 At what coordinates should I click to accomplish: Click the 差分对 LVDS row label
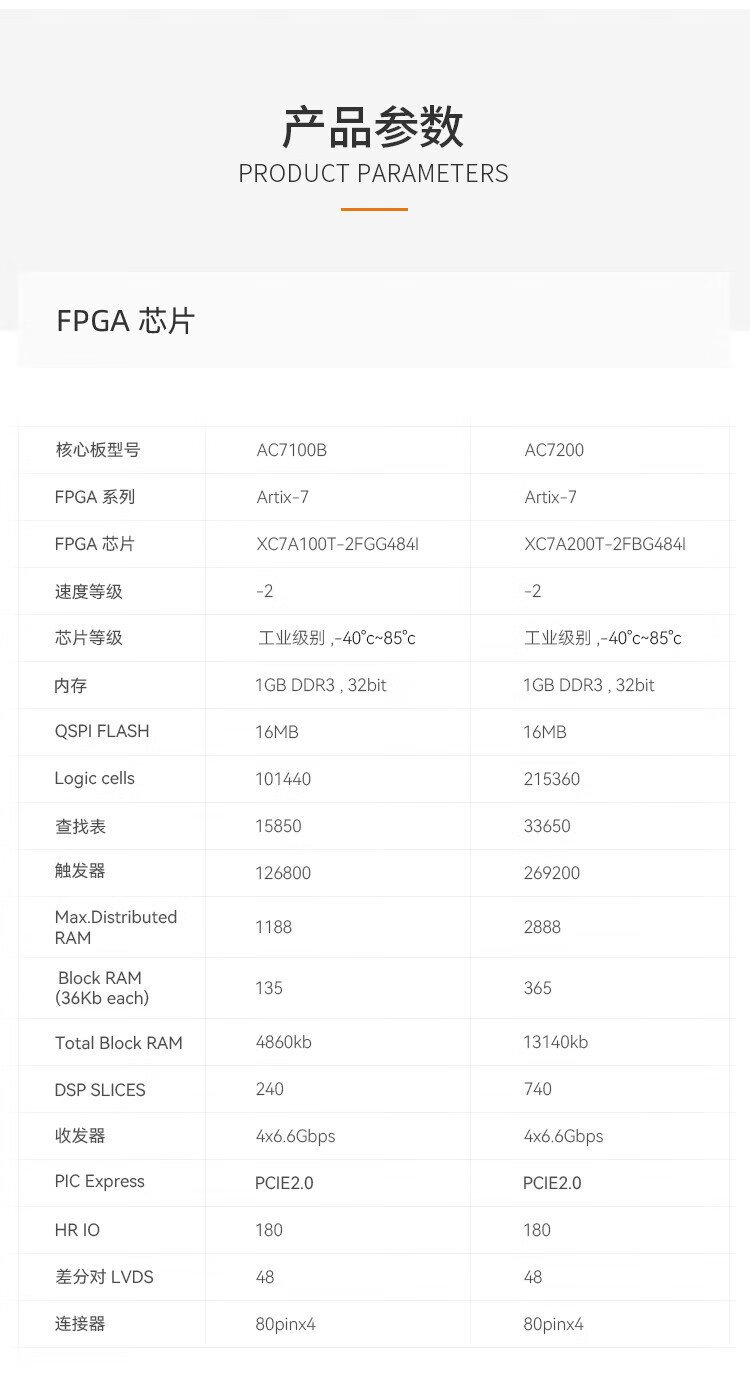pos(104,1277)
